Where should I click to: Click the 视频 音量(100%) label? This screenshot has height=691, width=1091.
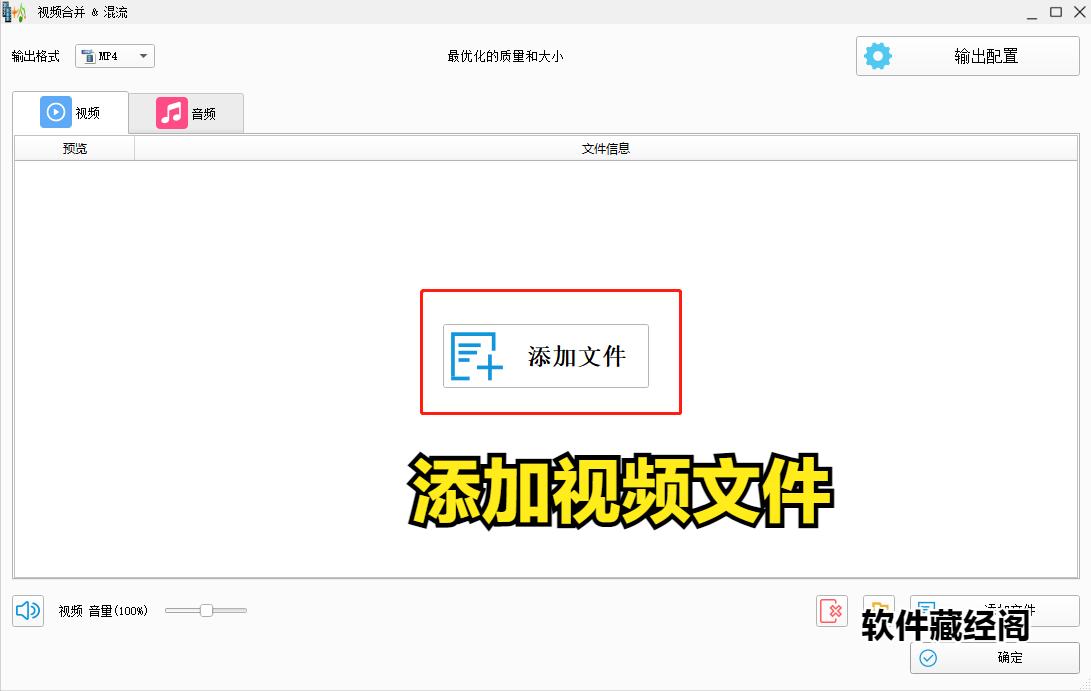pyautogui.click(x=103, y=611)
